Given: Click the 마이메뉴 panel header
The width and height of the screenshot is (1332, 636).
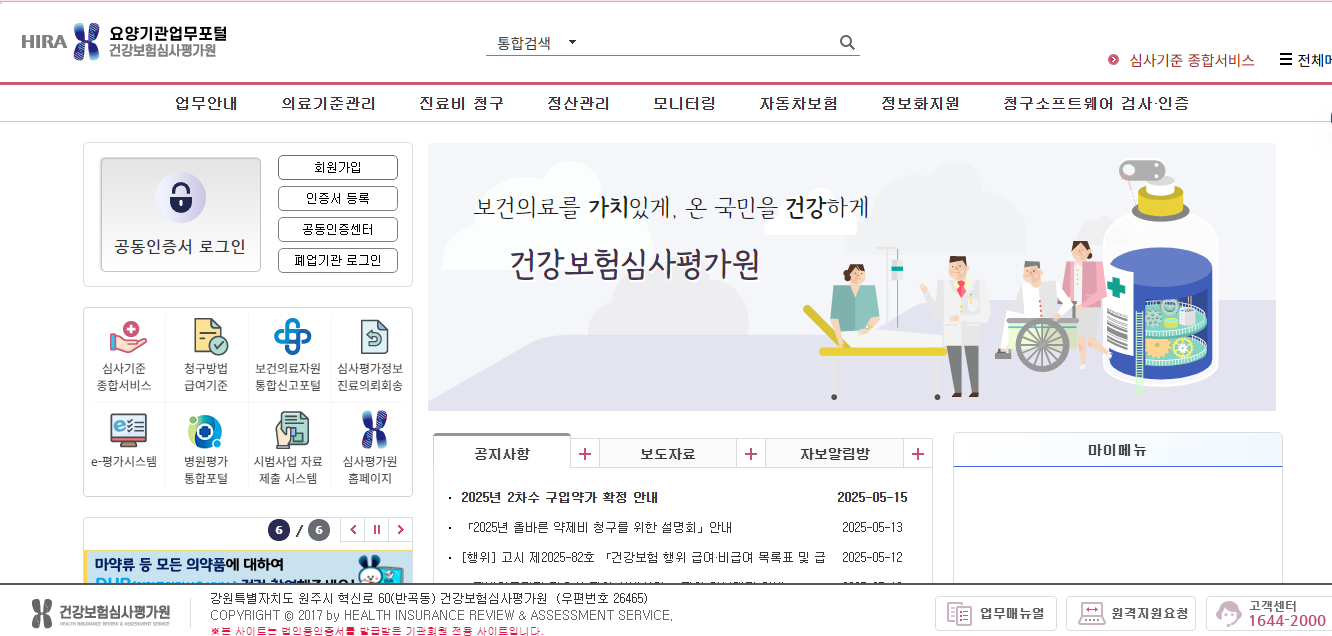Looking at the screenshot, I should tap(1118, 450).
